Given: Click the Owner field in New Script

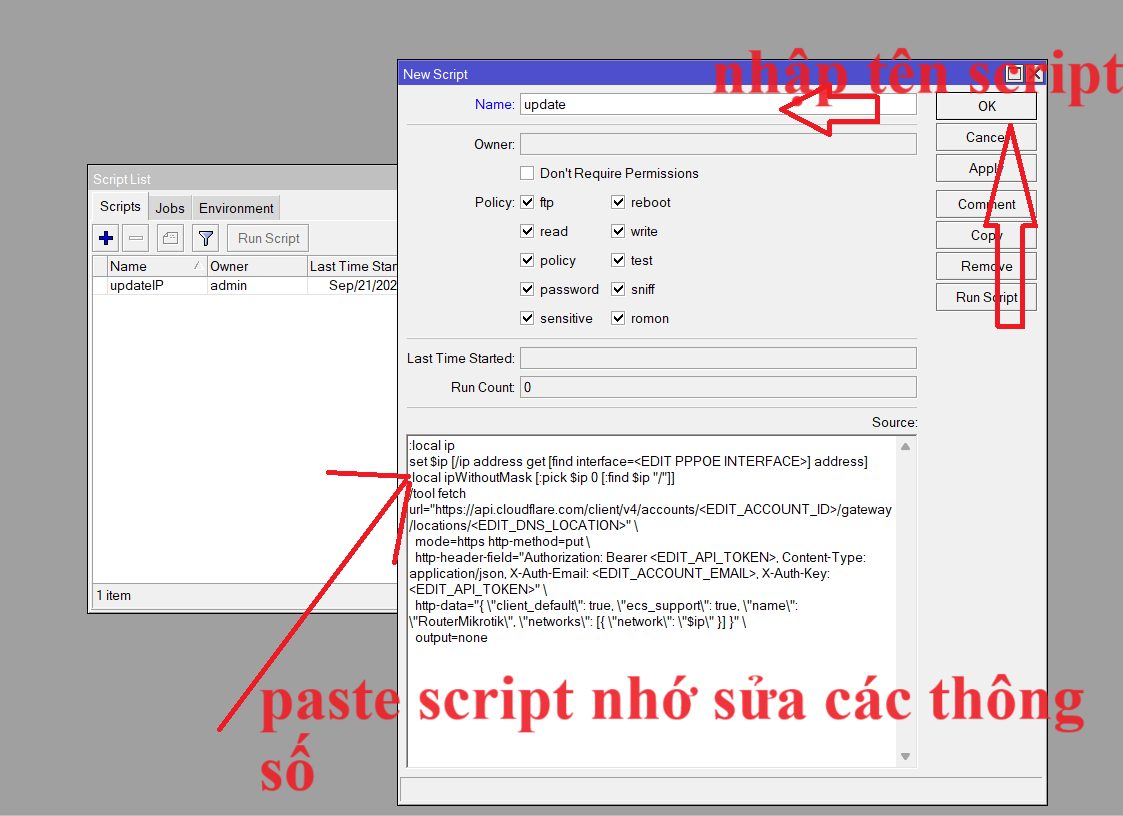Looking at the screenshot, I should point(718,144).
